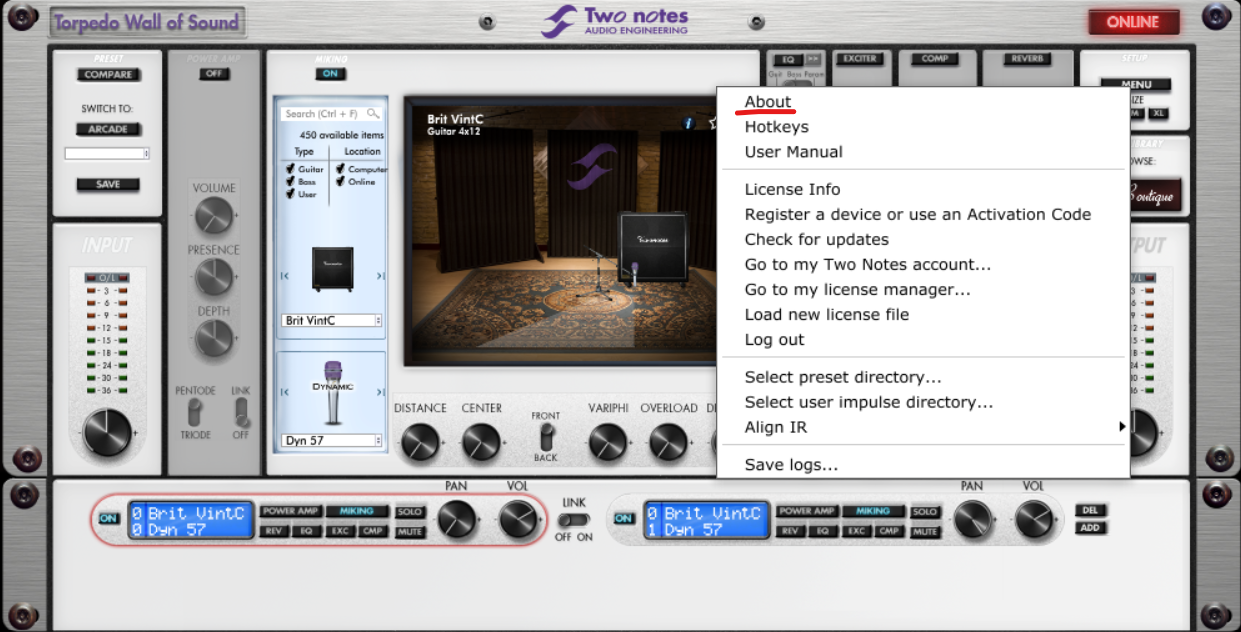Toggle the ON button of the first channel
The height and width of the screenshot is (632, 1241).
pyautogui.click(x=108, y=518)
